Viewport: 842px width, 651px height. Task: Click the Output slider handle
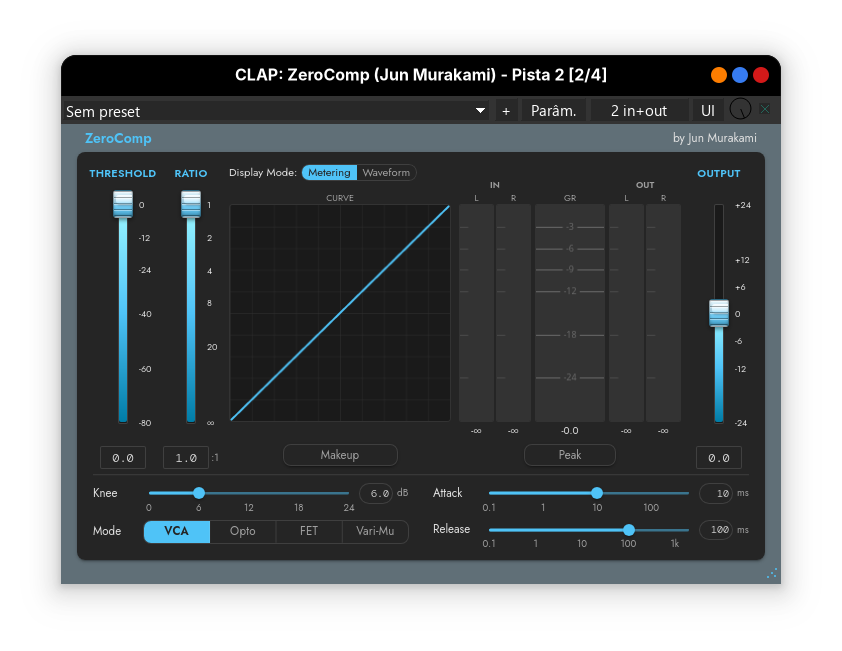coord(718,313)
